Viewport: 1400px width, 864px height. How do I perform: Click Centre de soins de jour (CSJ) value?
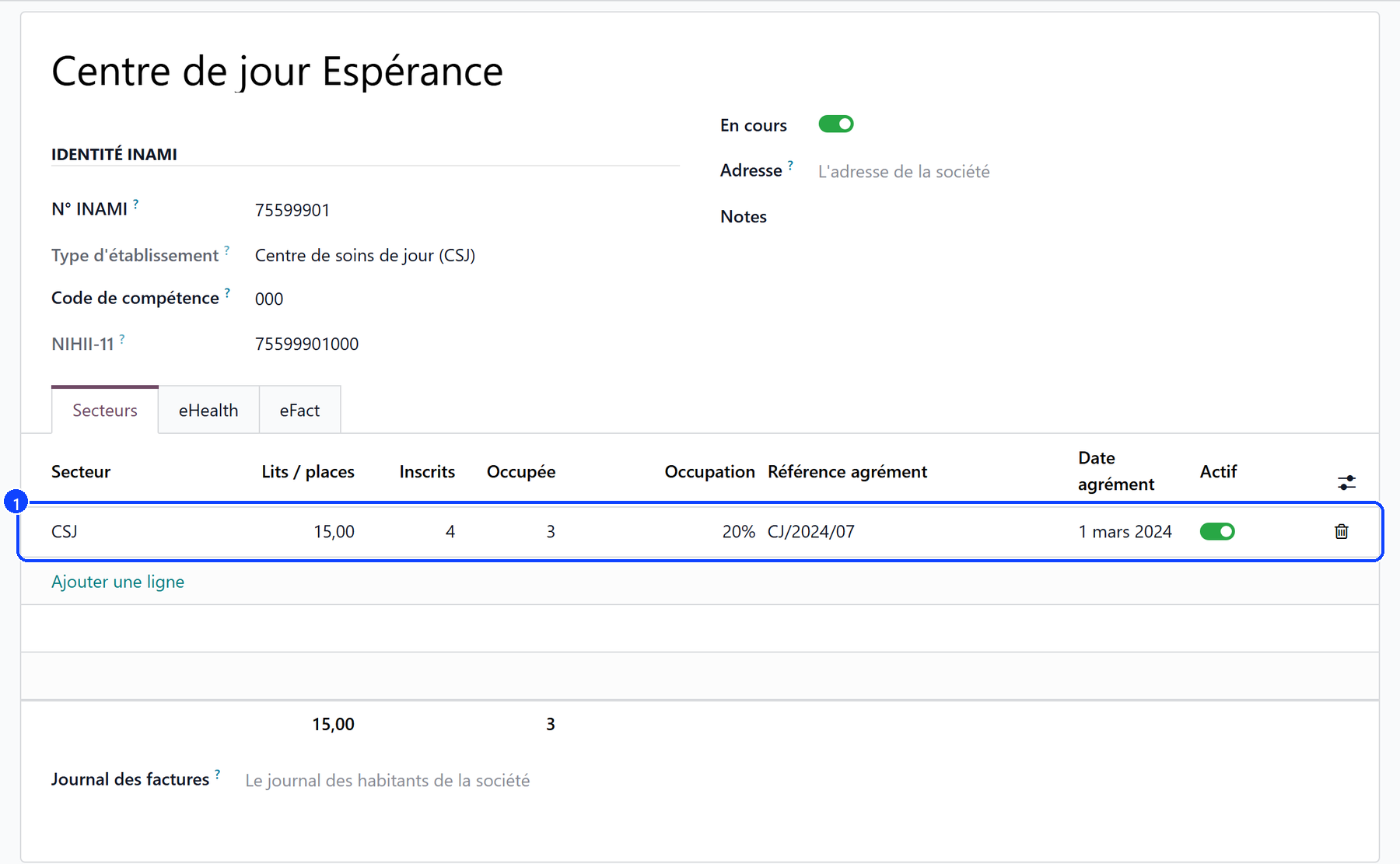coord(365,255)
